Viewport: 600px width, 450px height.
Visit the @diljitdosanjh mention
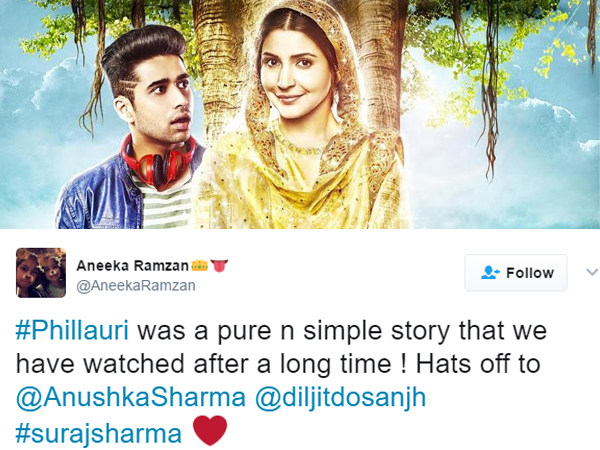(x=340, y=398)
